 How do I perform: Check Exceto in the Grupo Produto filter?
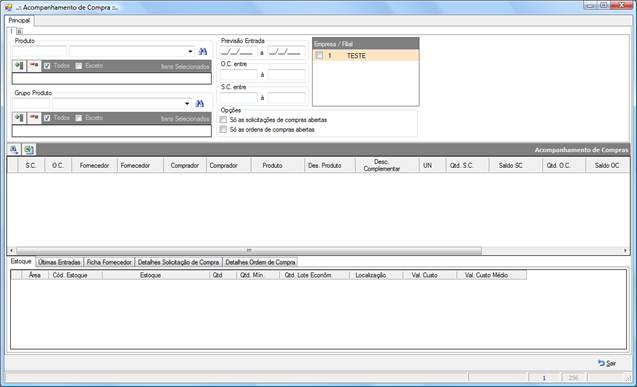pos(79,118)
